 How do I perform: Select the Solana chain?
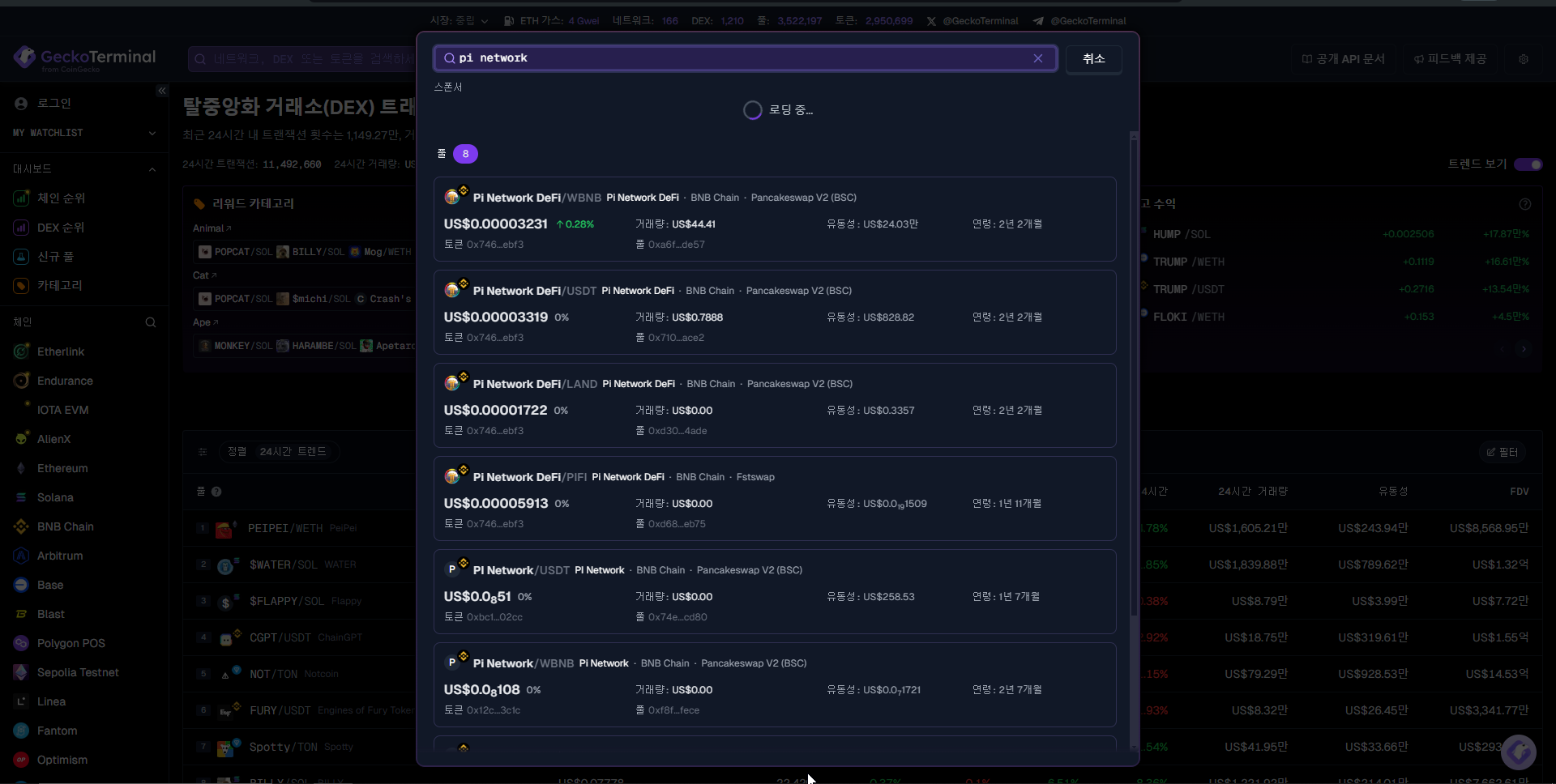45,497
